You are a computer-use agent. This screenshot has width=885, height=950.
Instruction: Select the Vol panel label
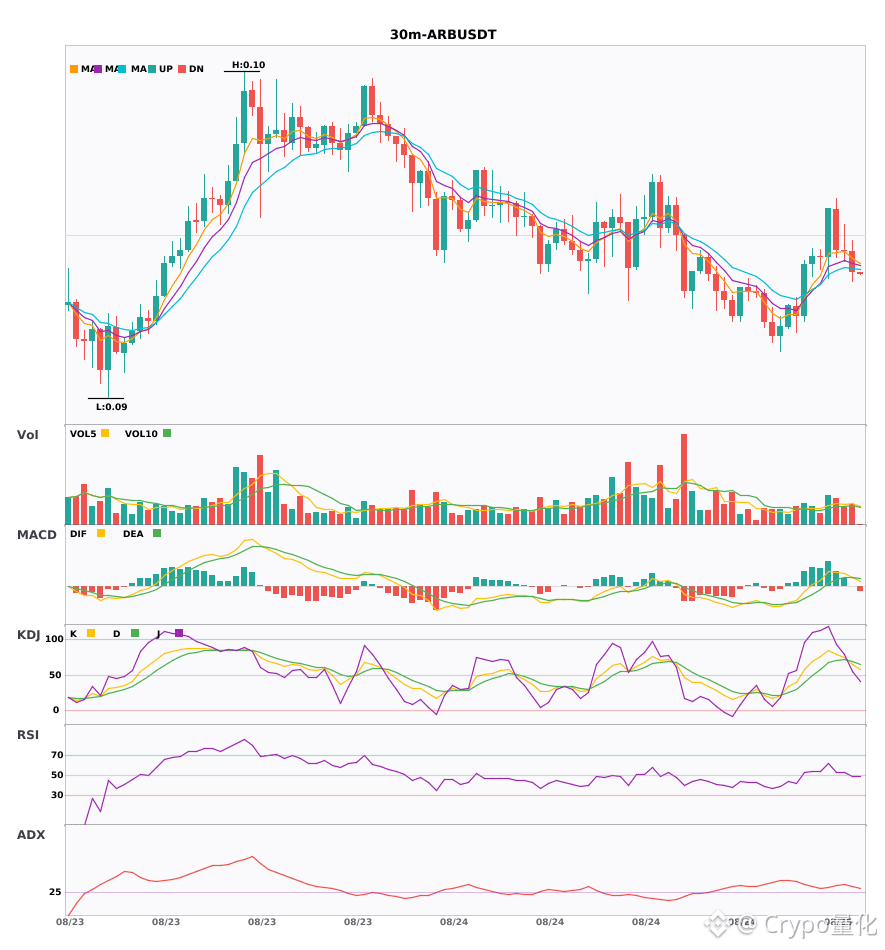pyautogui.click(x=27, y=435)
